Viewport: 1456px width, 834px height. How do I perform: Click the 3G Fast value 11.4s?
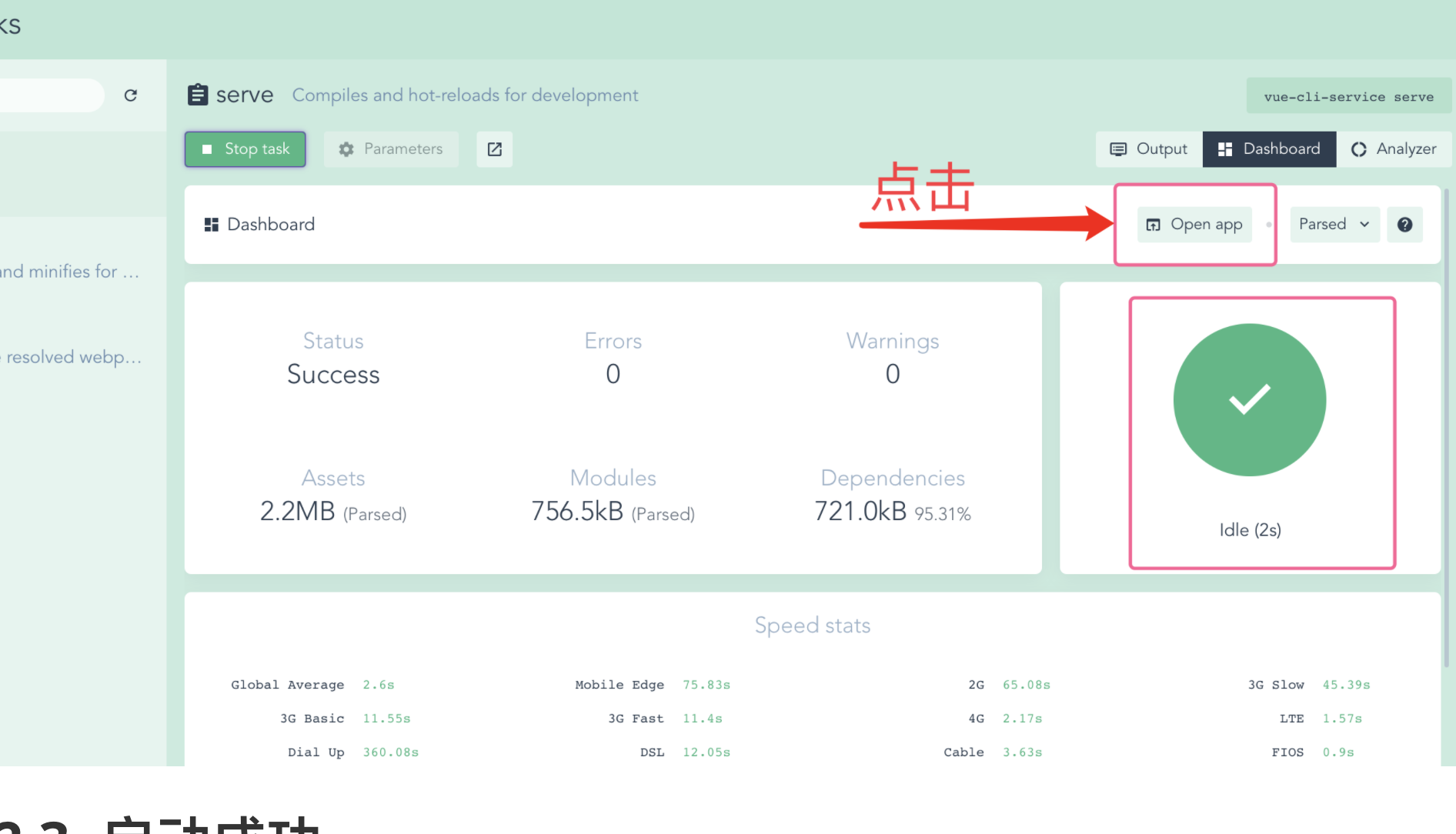point(703,719)
